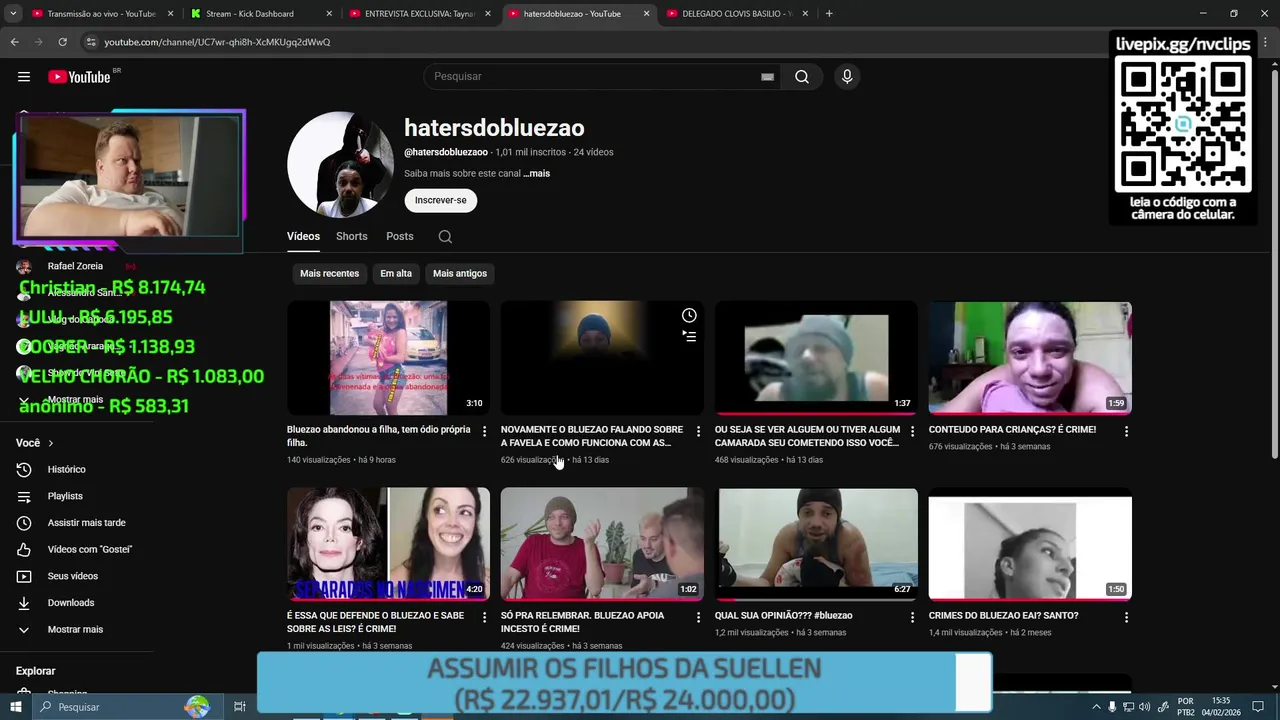1280x720 pixels.
Task: Filter videos by Em alta
Action: [x=396, y=274]
